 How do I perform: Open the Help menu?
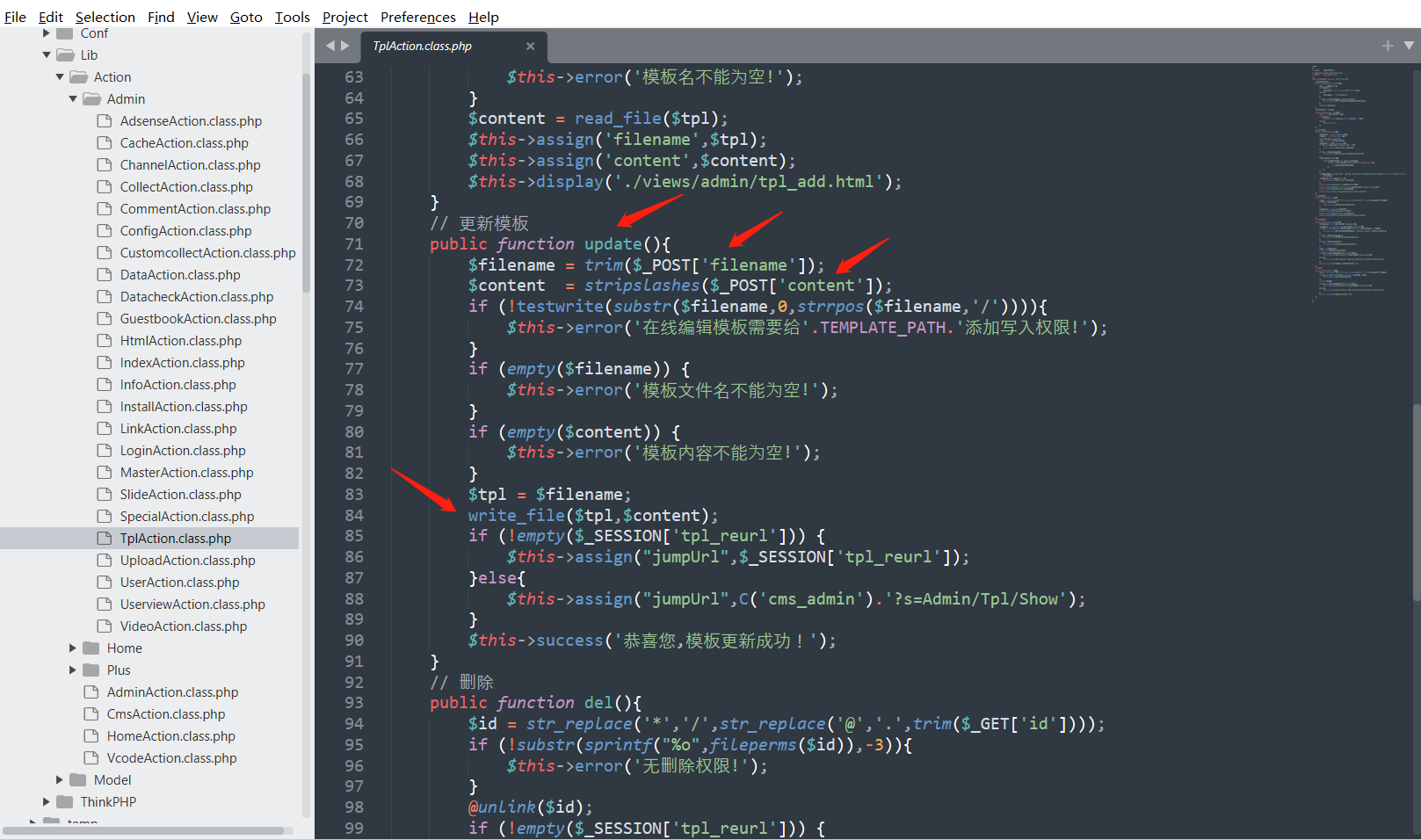(483, 17)
